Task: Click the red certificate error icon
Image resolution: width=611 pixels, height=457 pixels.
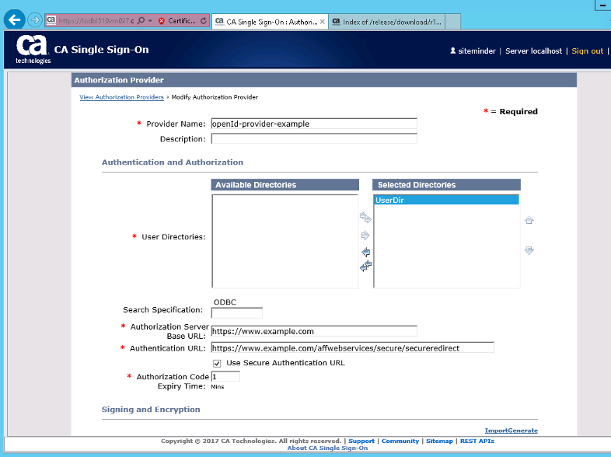Action: click(x=161, y=21)
